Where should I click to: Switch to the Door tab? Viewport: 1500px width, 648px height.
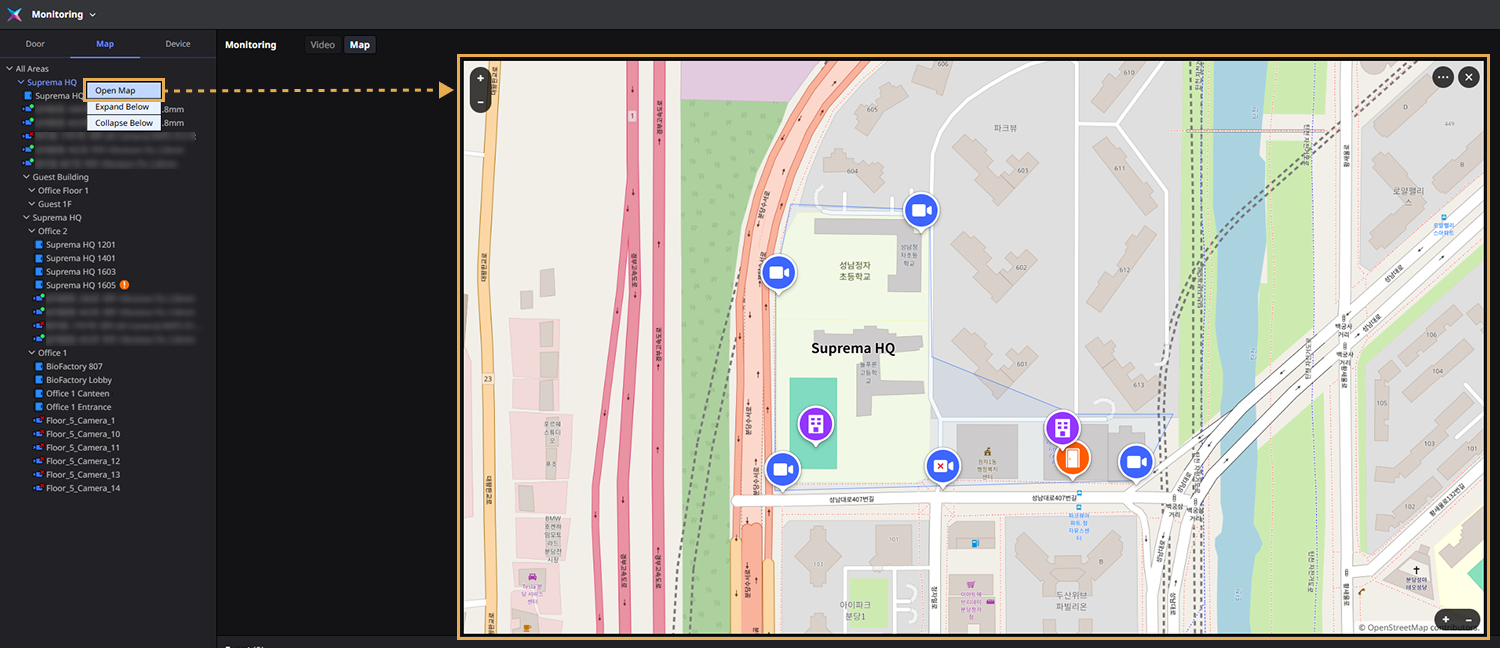point(35,44)
